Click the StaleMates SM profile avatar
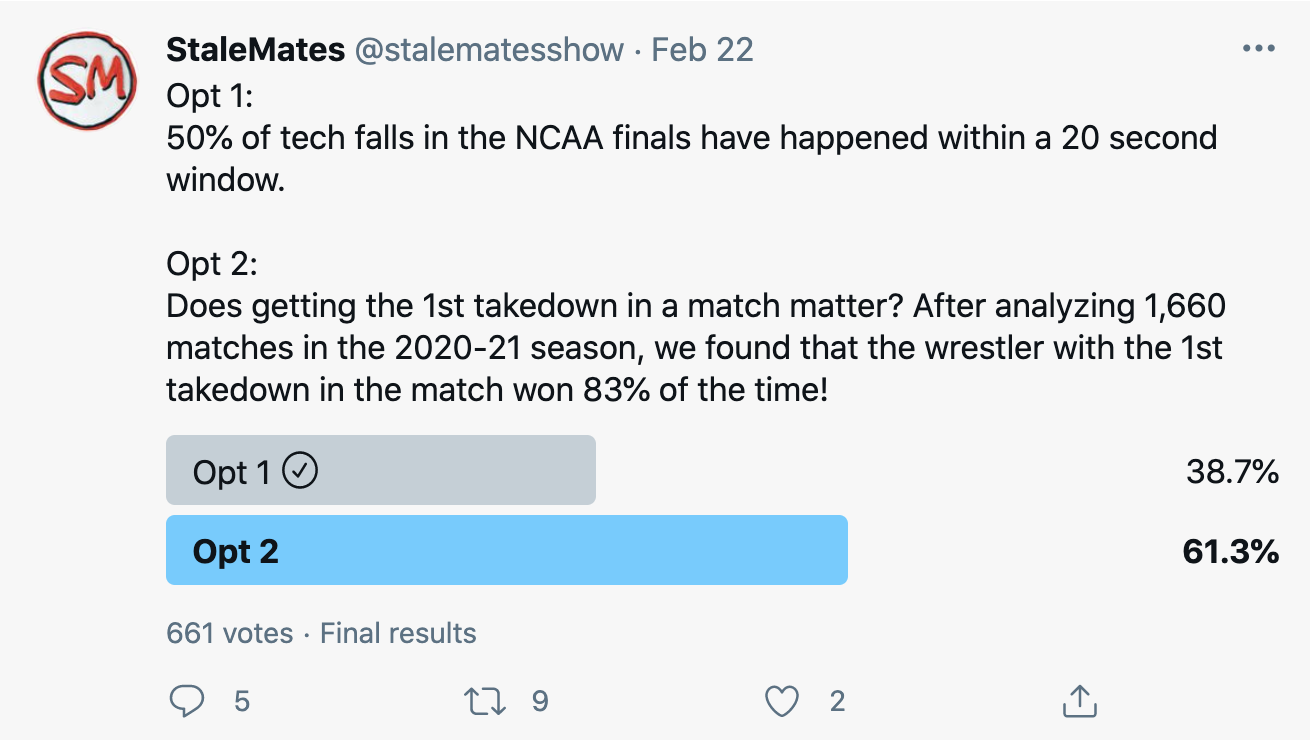This screenshot has height=740, width=1310. point(86,79)
